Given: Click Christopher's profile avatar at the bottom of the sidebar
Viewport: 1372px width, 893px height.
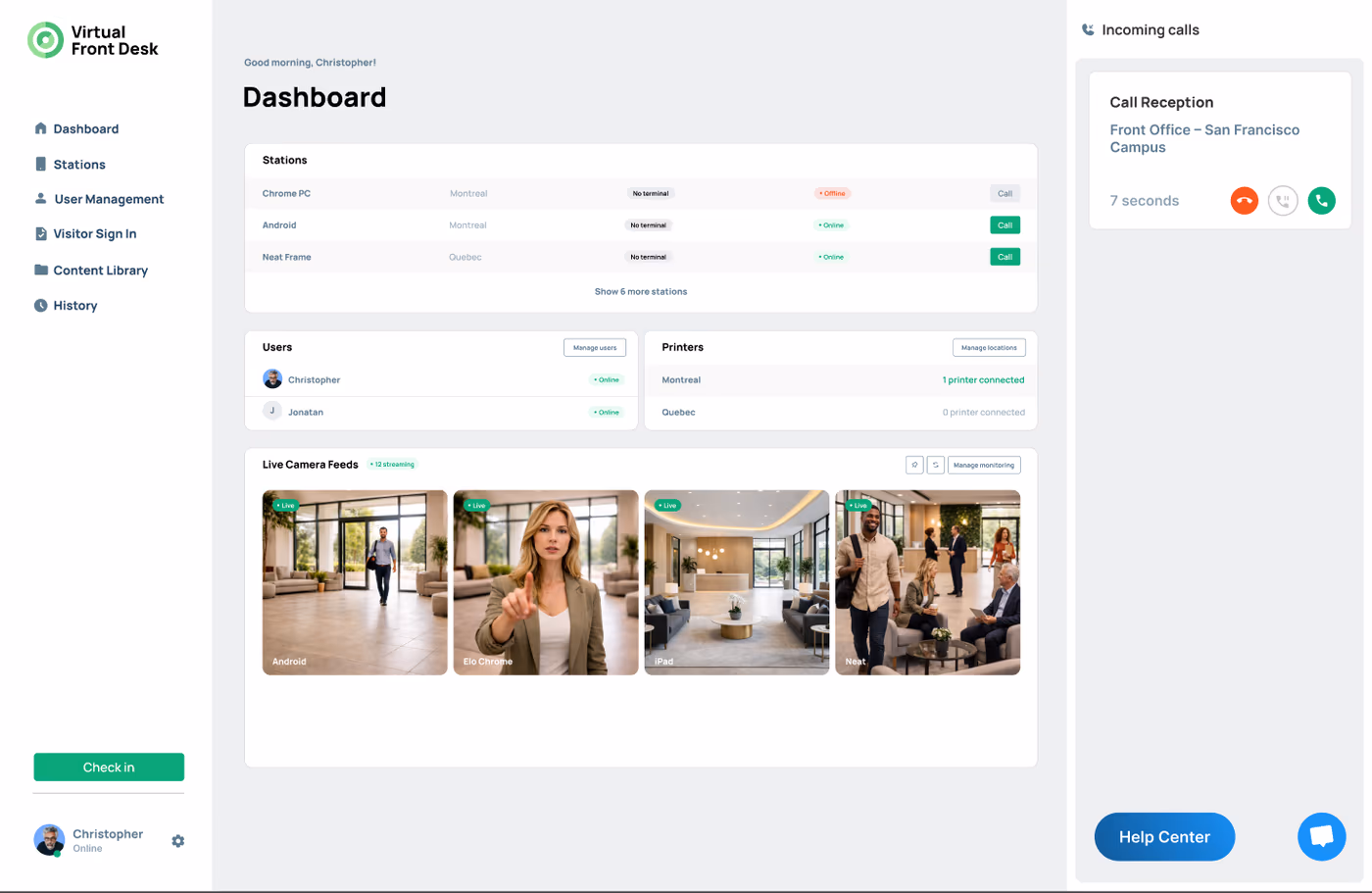Looking at the screenshot, I should (49, 840).
